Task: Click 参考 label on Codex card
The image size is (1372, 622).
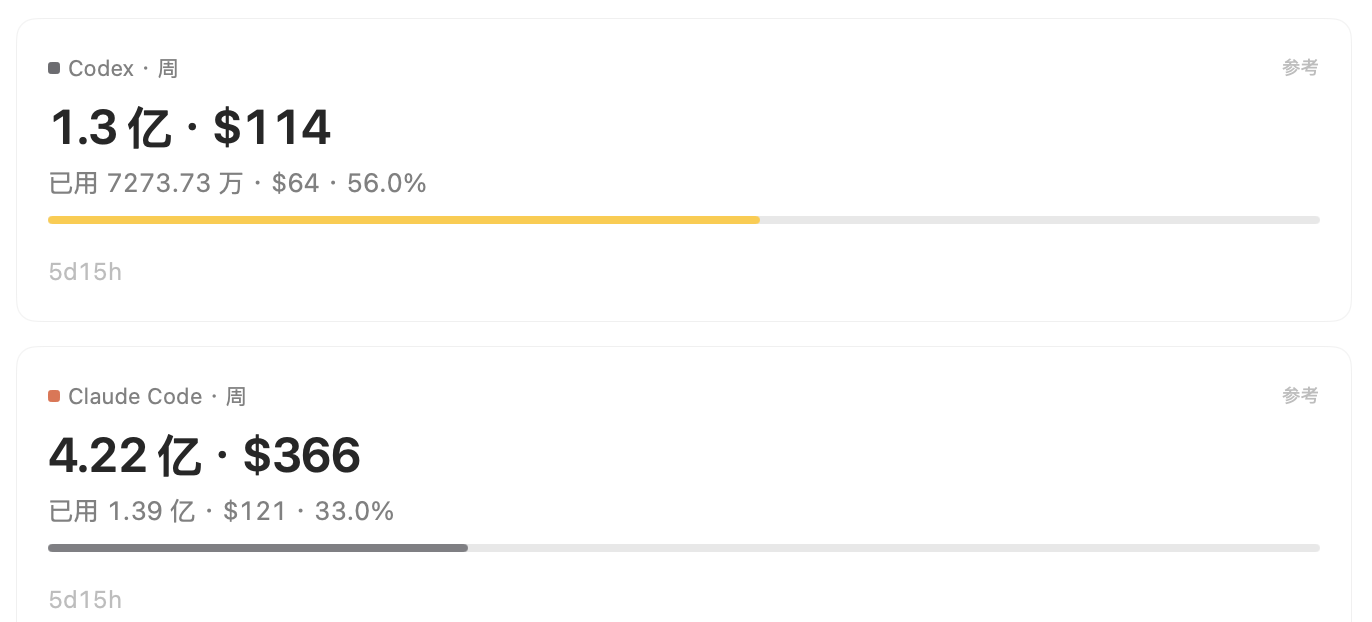Action: click(1300, 67)
